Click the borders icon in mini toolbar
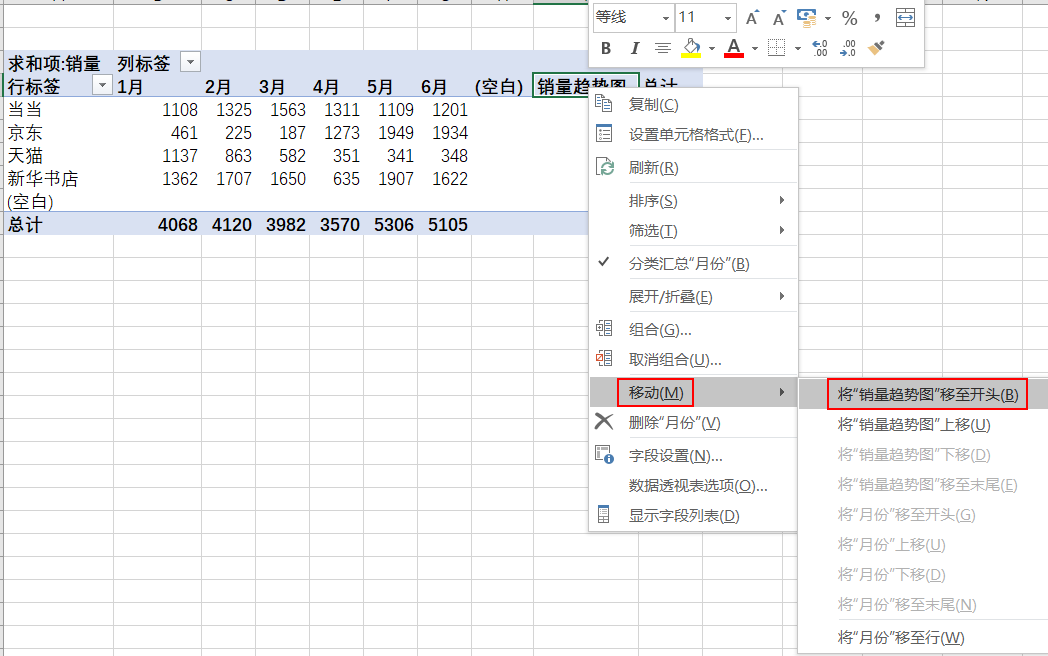The width and height of the screenshot is (1048, 656). pyautogui.click(x=776, y=48)
